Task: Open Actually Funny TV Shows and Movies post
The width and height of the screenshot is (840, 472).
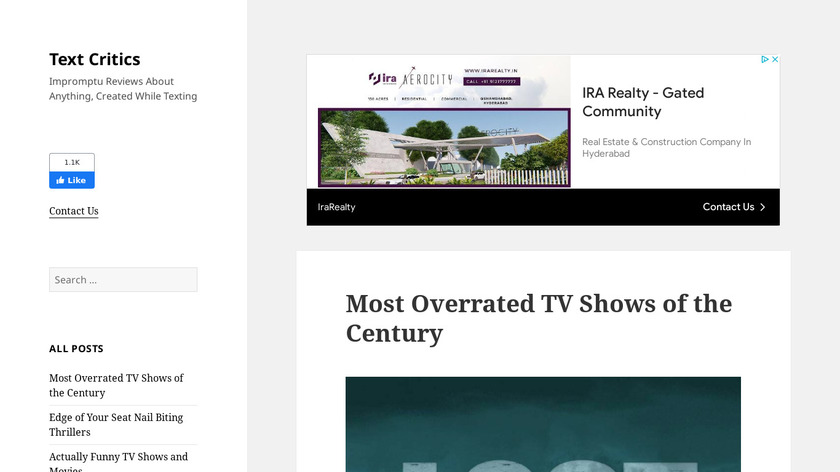Action: coord(118,461)
